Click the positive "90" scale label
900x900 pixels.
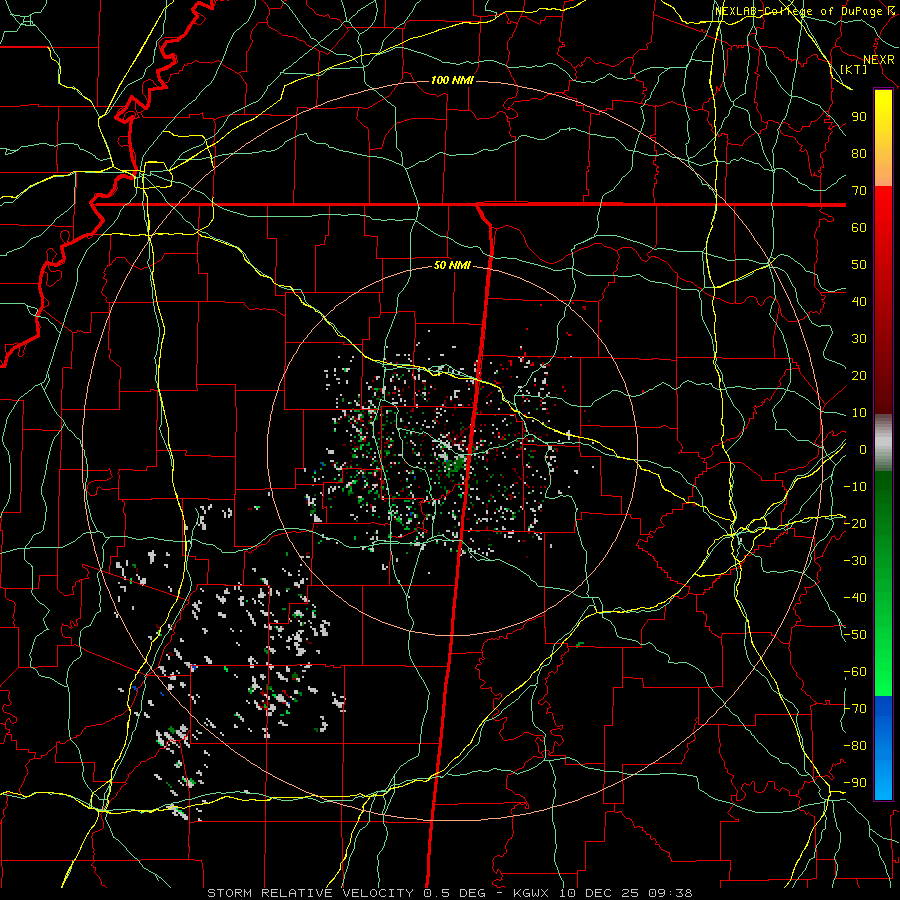pyautogui.click(x=859, y=117)
